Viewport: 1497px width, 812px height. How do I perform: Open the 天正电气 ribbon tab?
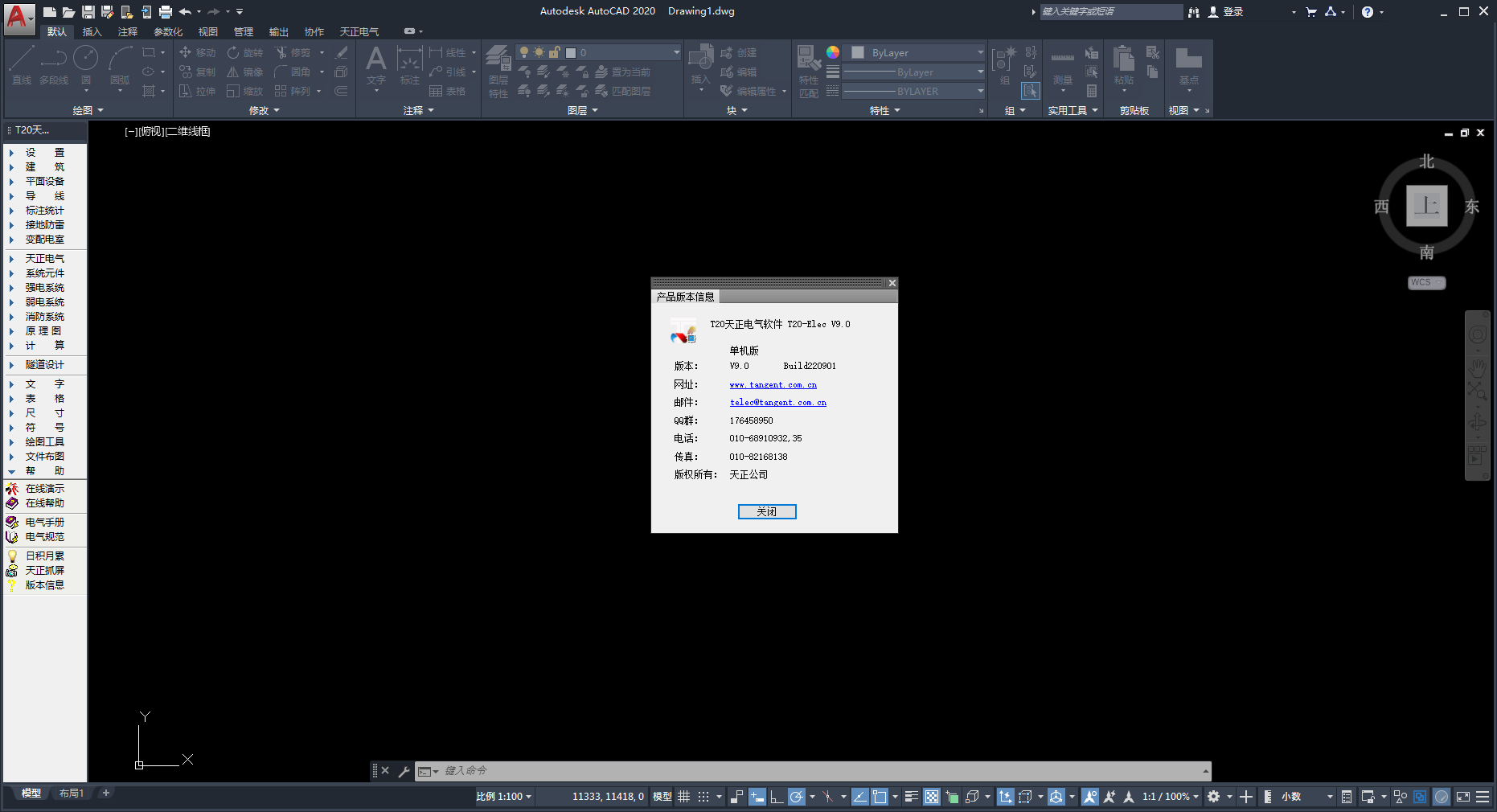coord(359,31)
